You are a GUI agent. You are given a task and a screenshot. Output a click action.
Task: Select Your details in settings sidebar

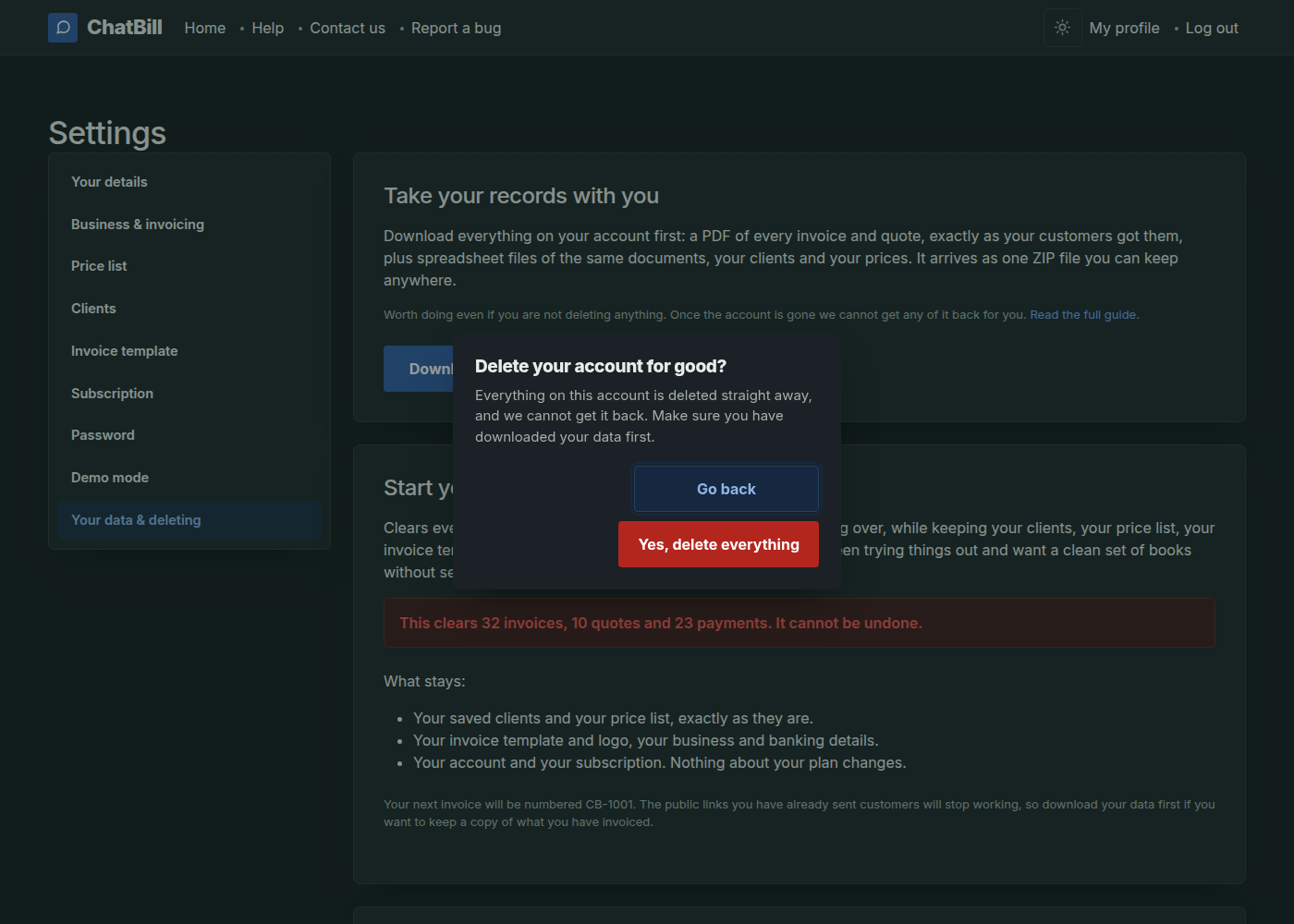[x=189, y=182]
